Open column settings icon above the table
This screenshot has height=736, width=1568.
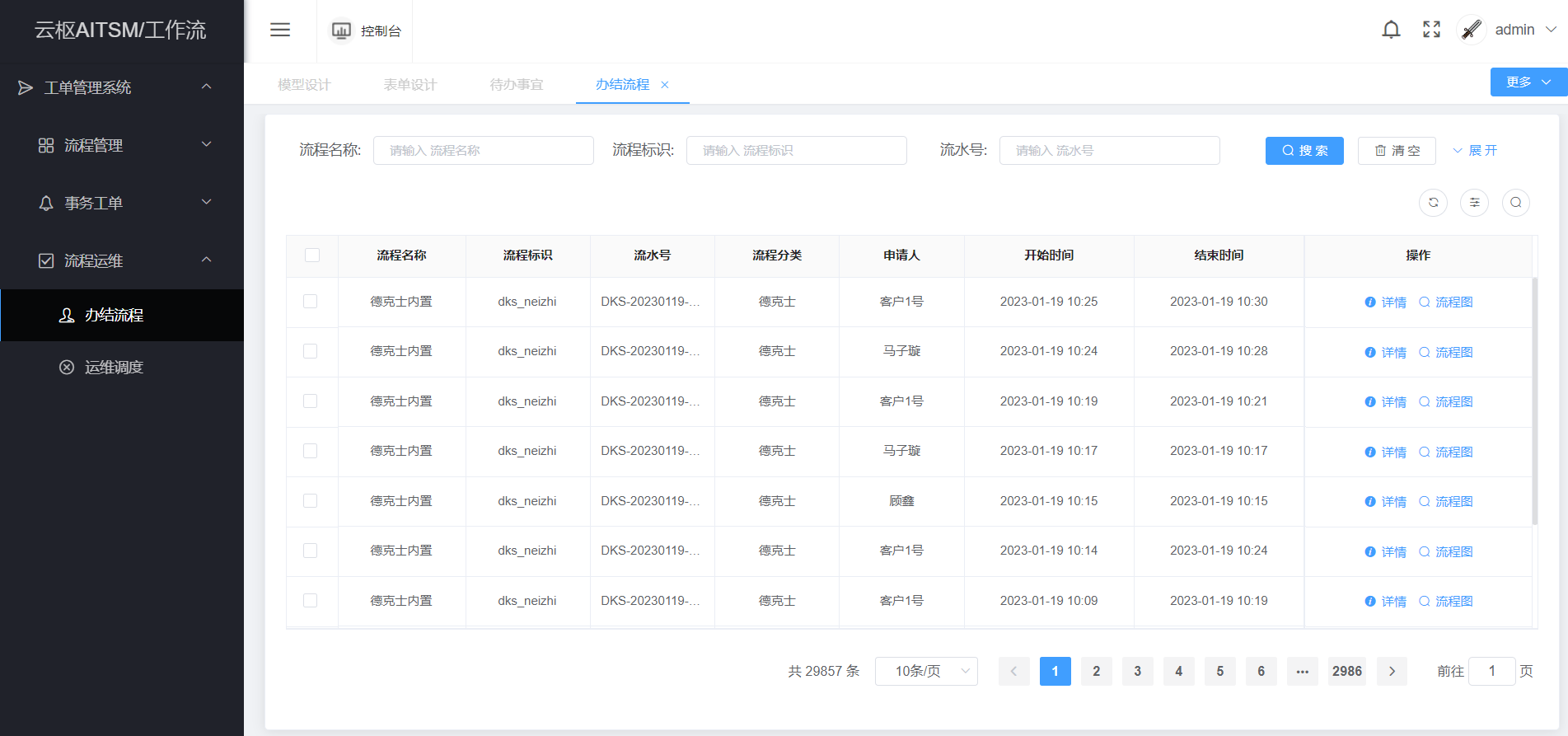point(1475,203)
